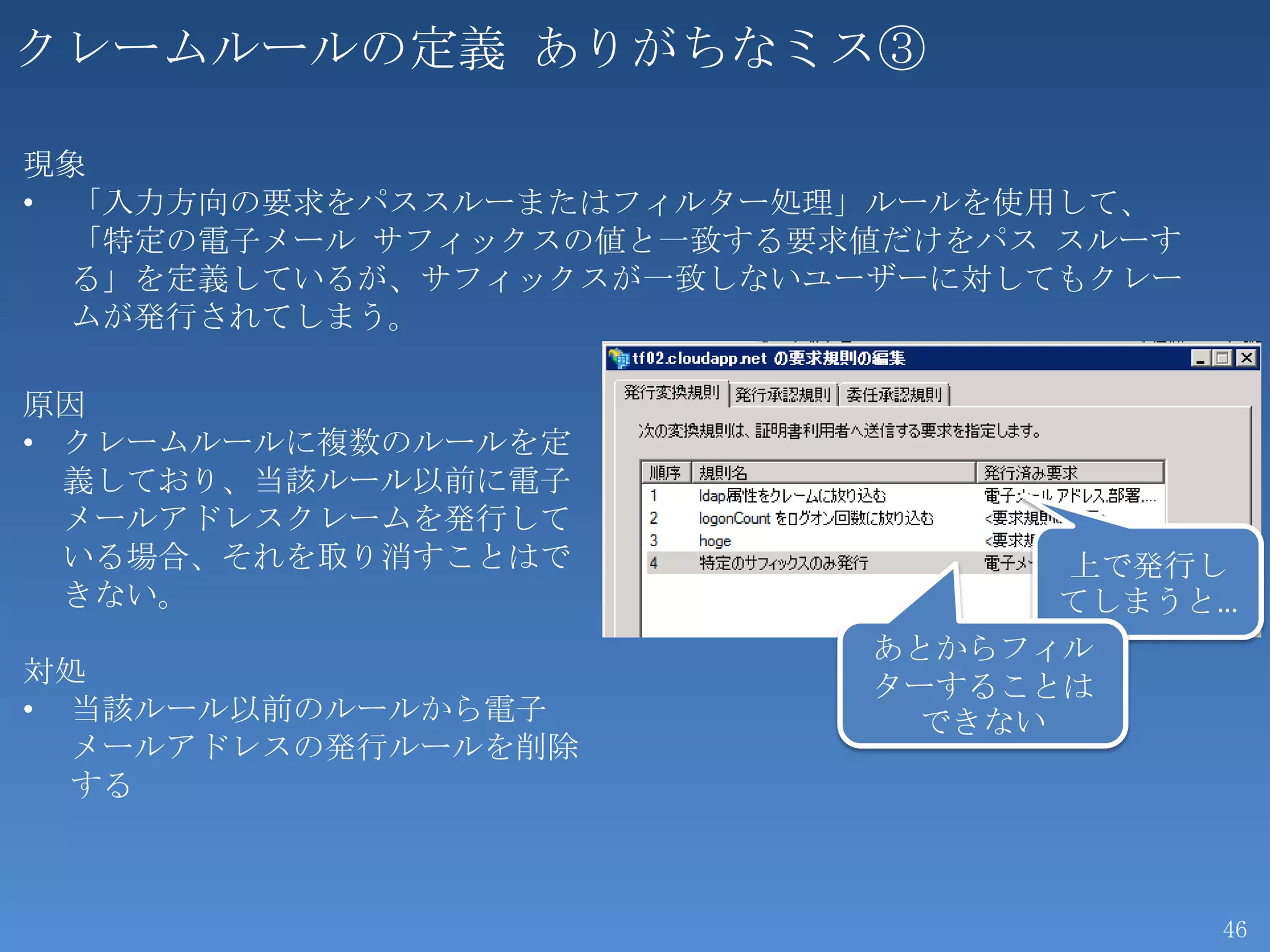
Task: Sort by the 規則名 column header
Action: 833,473
